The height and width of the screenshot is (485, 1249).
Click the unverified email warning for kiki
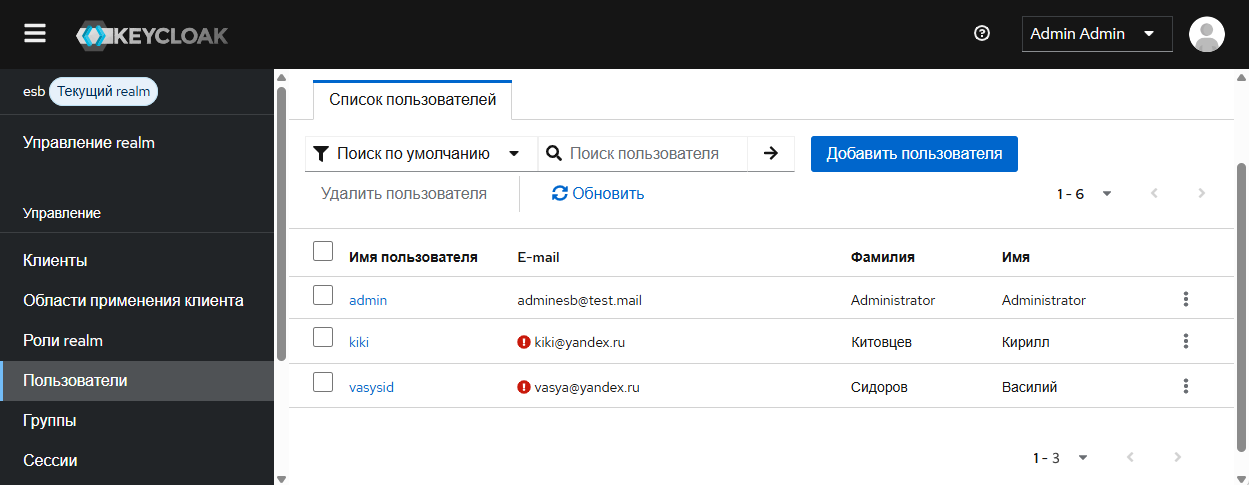click(524, 342)
